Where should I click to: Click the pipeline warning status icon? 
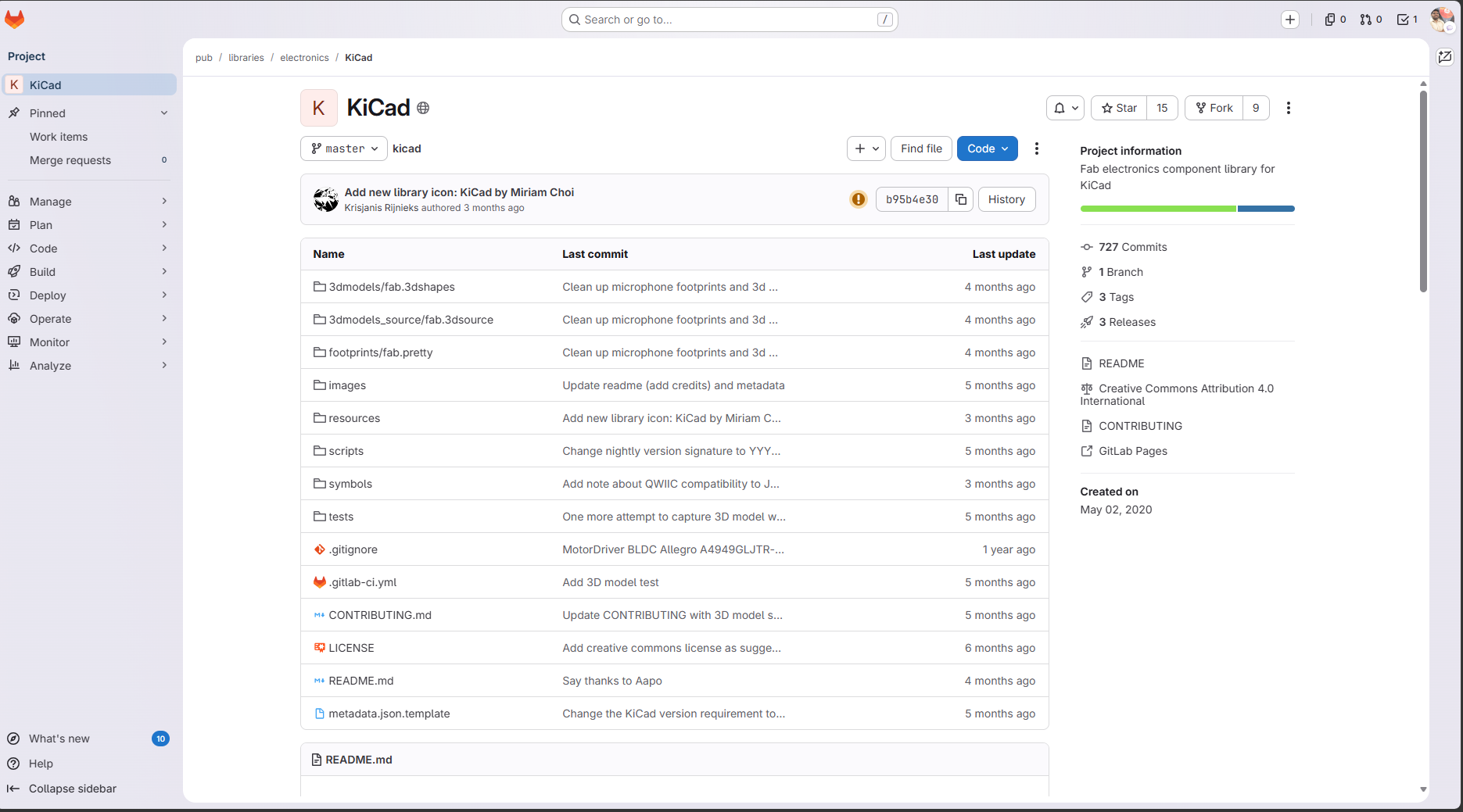pyautogui.click(x=859, y=199)
